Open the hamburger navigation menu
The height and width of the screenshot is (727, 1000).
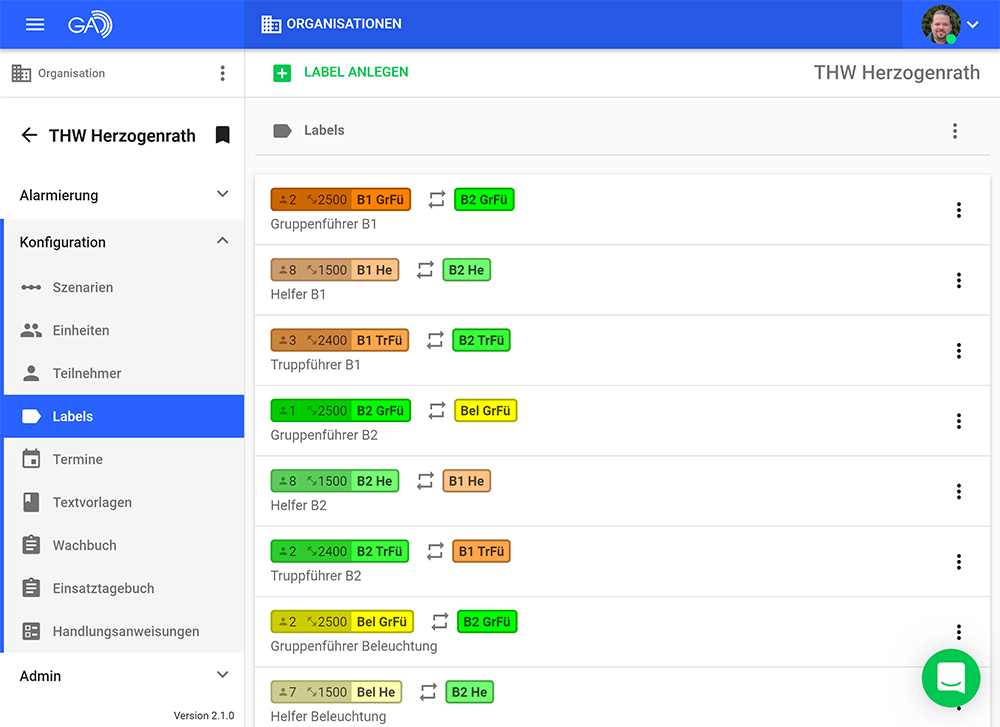point(35,24)
